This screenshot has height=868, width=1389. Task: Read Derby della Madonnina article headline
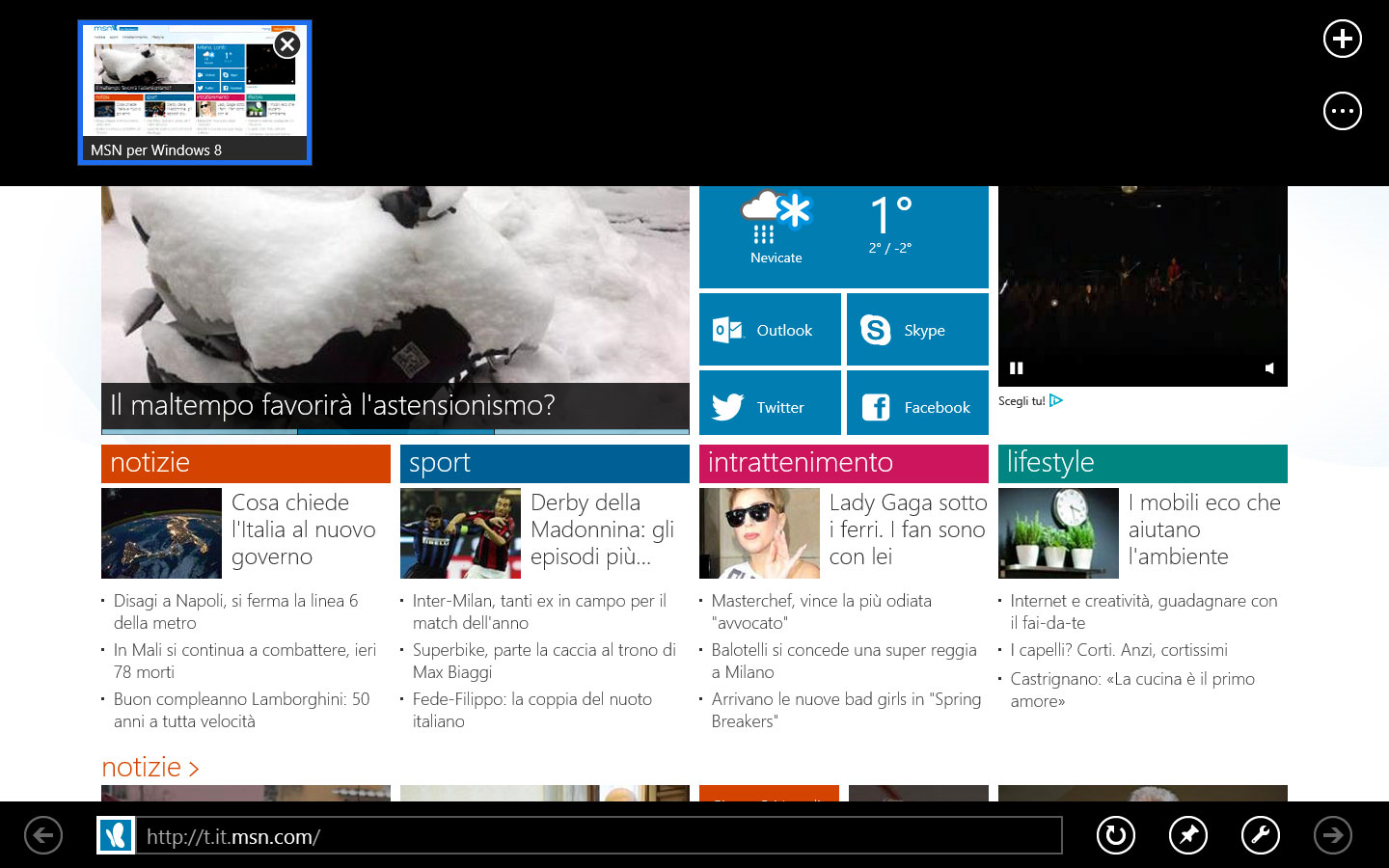point(603,529)
